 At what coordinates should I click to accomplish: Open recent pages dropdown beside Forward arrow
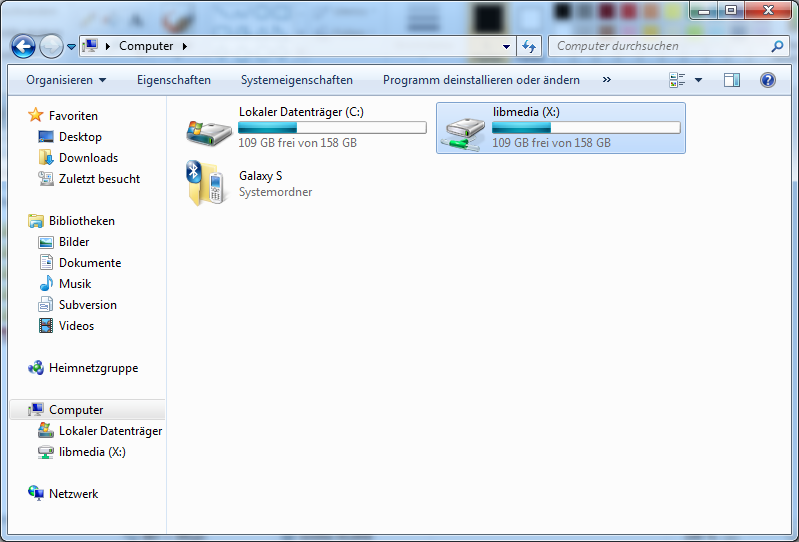pyautogui.click(x=72, y=47)
